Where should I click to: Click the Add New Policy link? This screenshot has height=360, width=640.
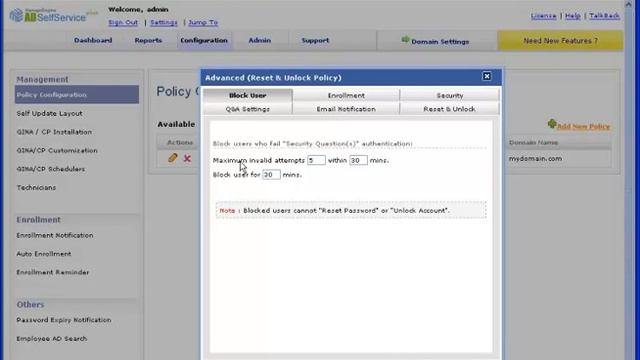click(583, 127)
